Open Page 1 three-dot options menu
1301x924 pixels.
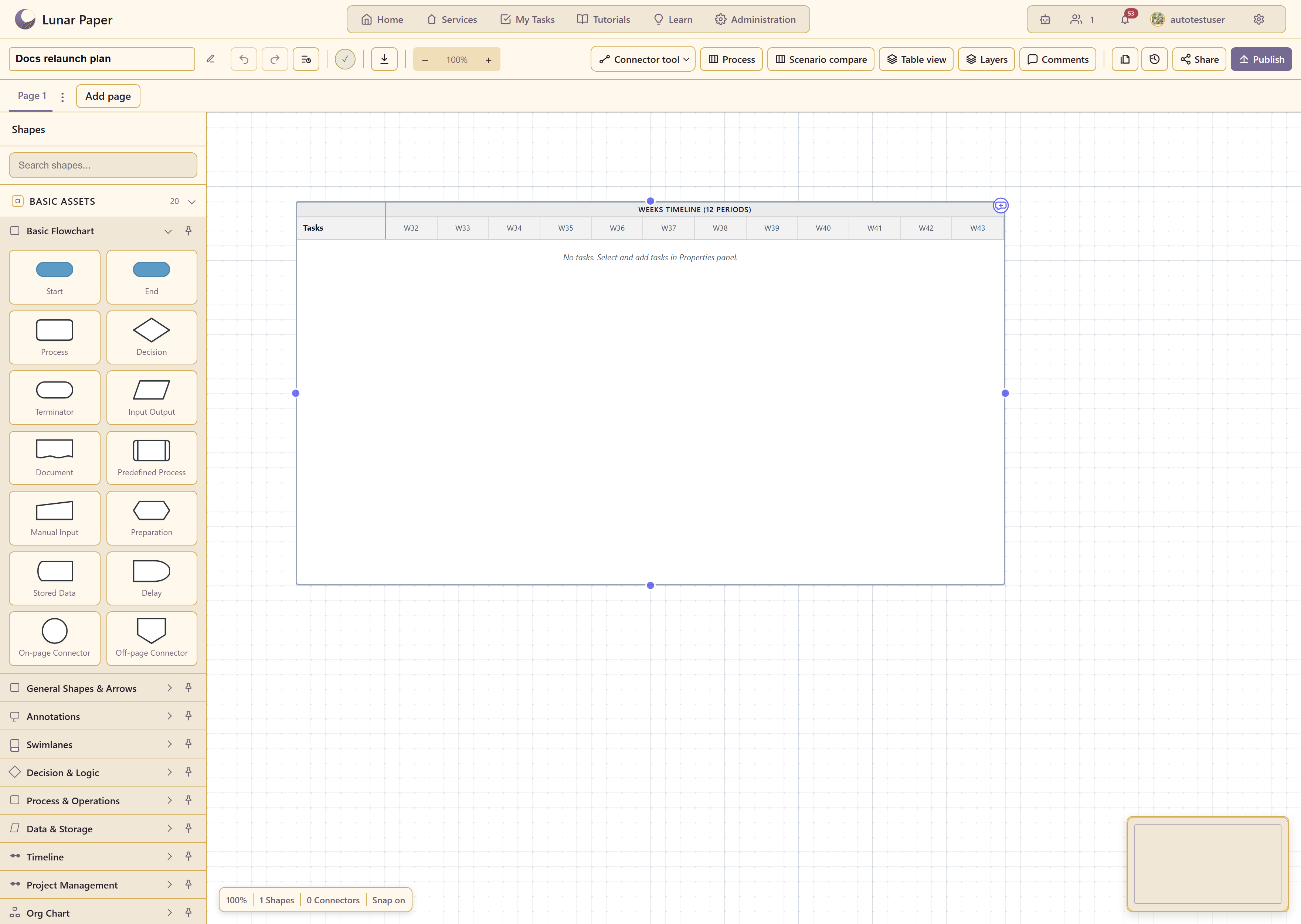pyautogui.click(x=62, y=97)
